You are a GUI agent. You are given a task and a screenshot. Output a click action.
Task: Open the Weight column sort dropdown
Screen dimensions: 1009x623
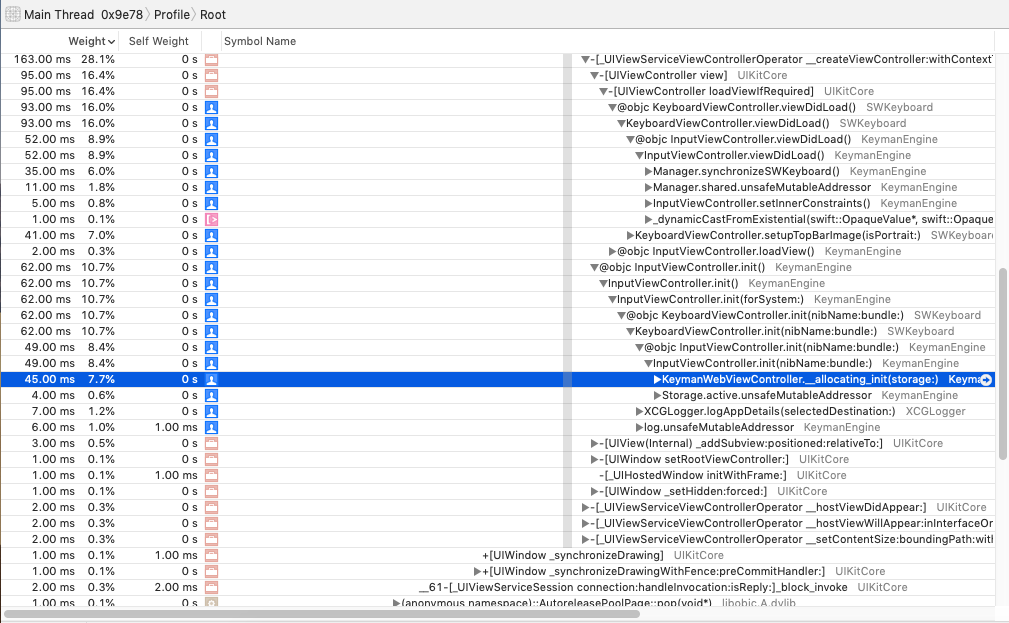pyautogui.click(x=109, y=41)
